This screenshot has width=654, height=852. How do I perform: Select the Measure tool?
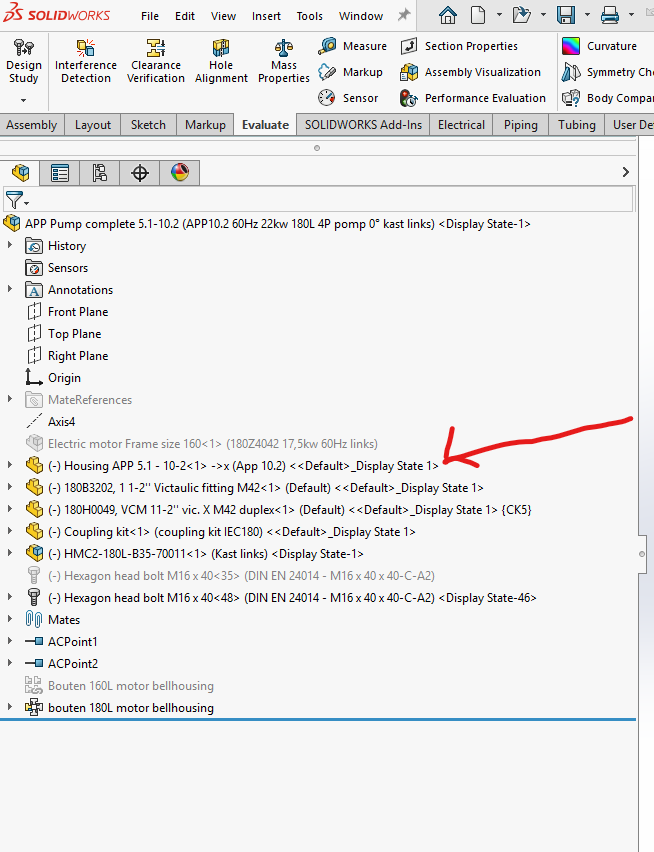[353, 46]
